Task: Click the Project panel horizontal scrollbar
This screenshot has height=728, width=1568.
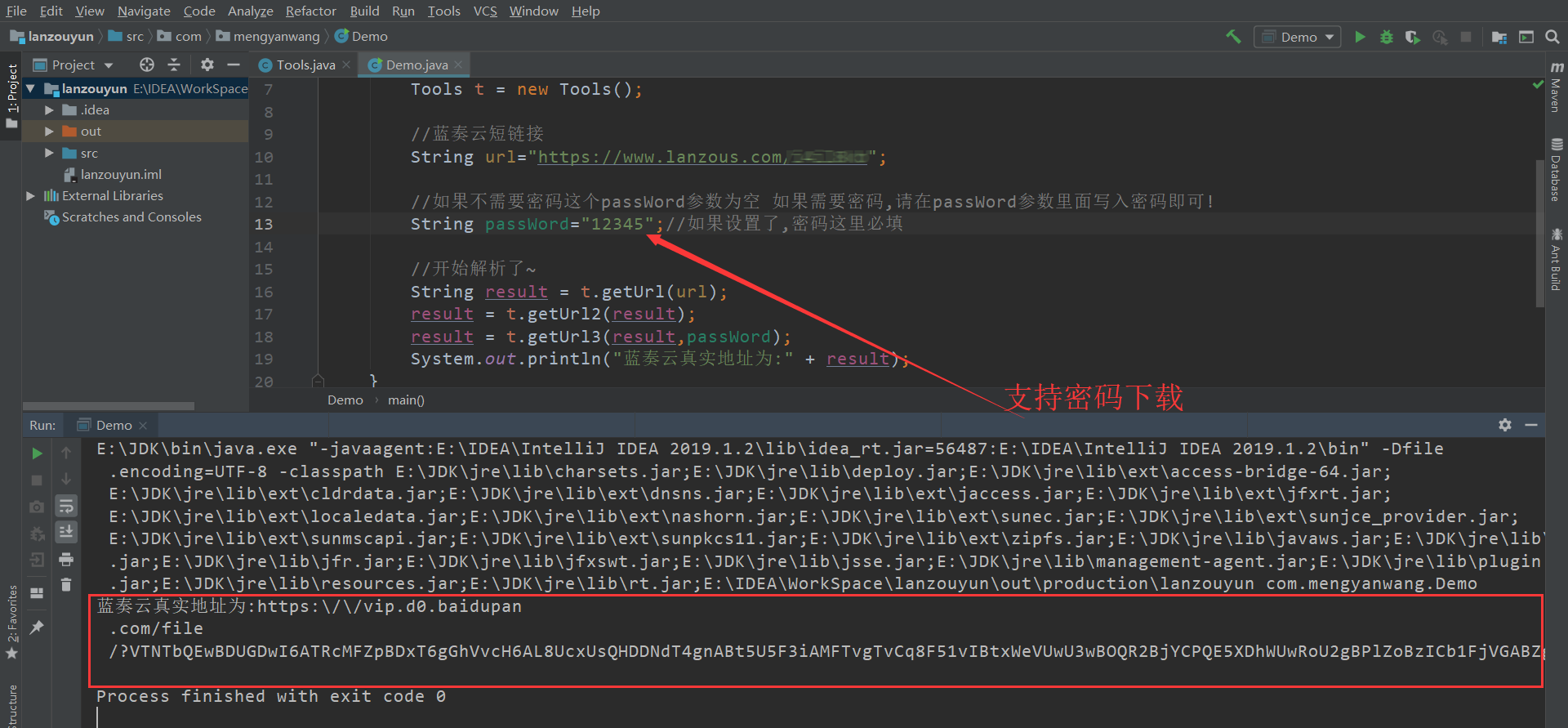Action: click(x=109, y=406)
